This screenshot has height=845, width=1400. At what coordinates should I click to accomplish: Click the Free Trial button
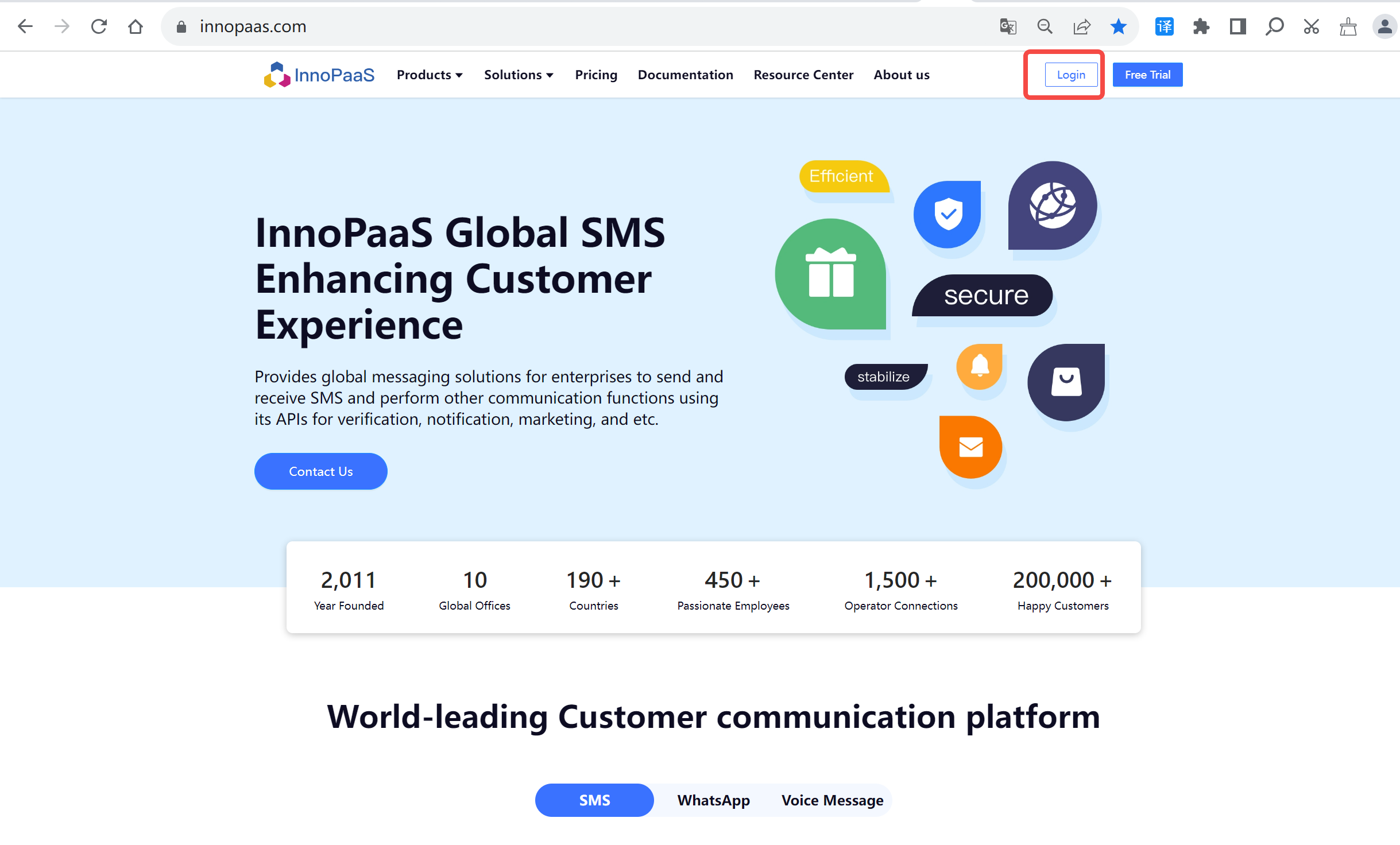[x=1147, y=75]
